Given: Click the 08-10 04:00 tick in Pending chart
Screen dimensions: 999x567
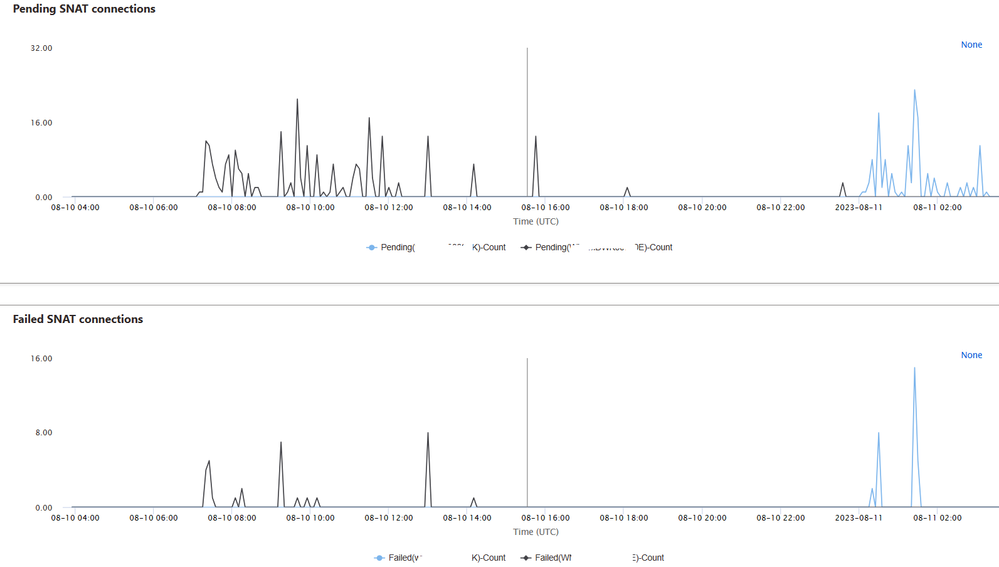Looking at the screenshot, I should 75,207.
